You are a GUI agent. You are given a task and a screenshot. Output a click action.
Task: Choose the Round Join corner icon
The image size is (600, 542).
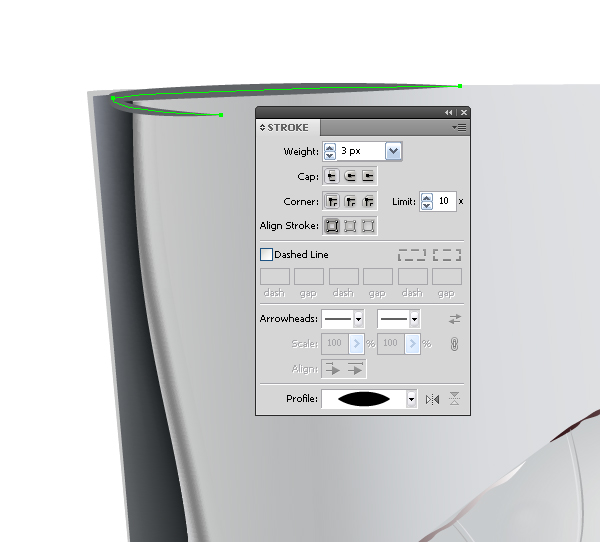[x=350, y=201]
